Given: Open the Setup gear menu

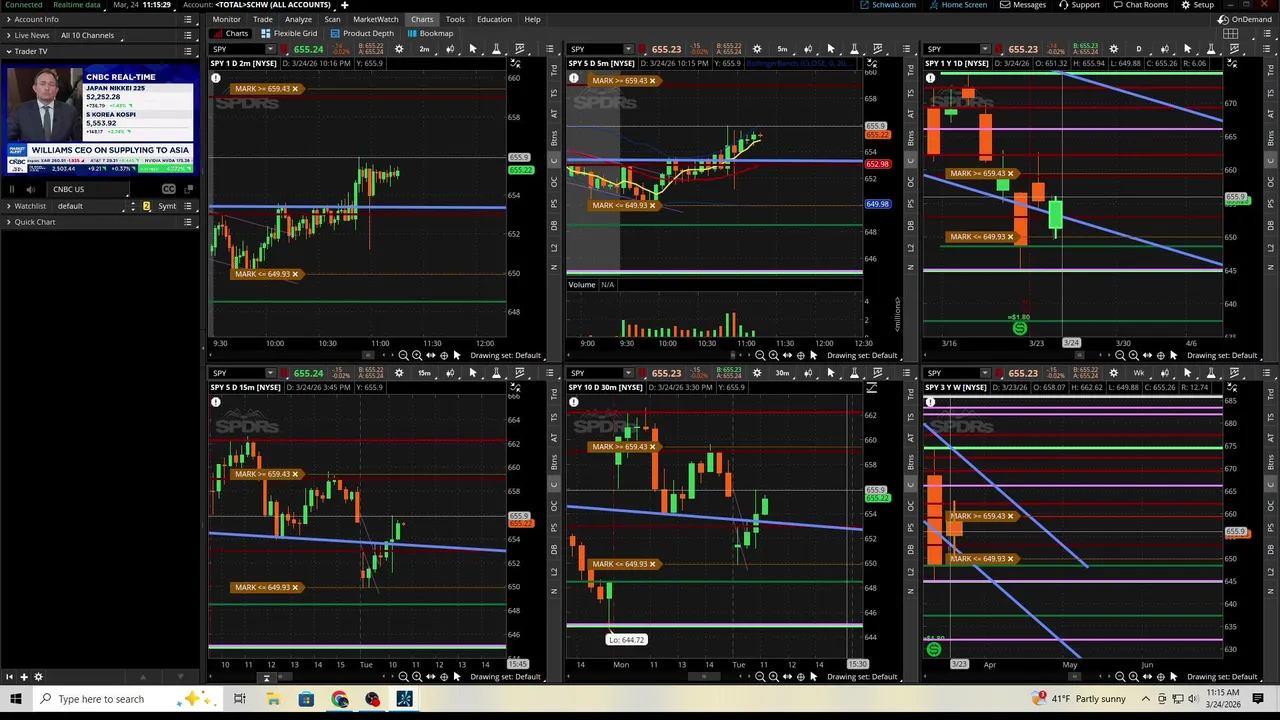Looking at the screenshot, I should coord(1197,5).
